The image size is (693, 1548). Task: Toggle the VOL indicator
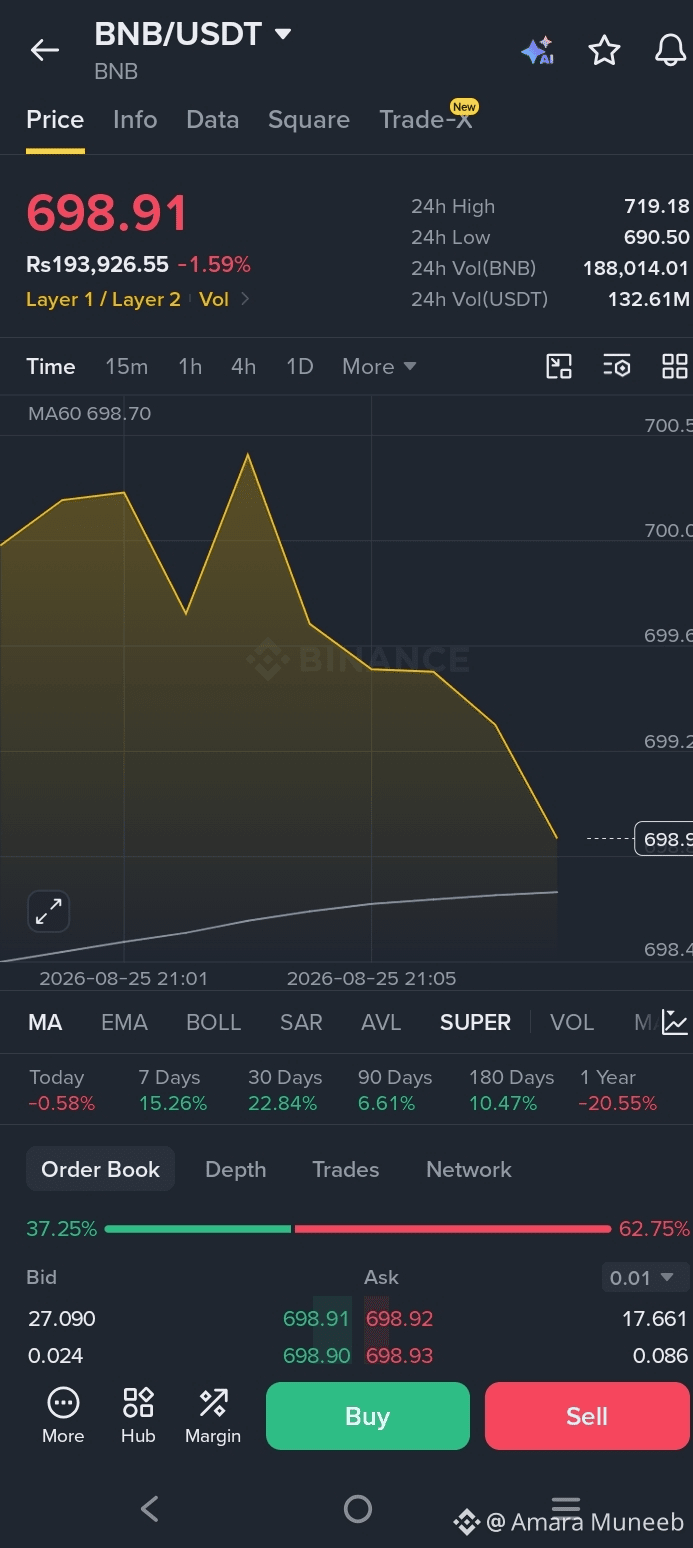572,1022
